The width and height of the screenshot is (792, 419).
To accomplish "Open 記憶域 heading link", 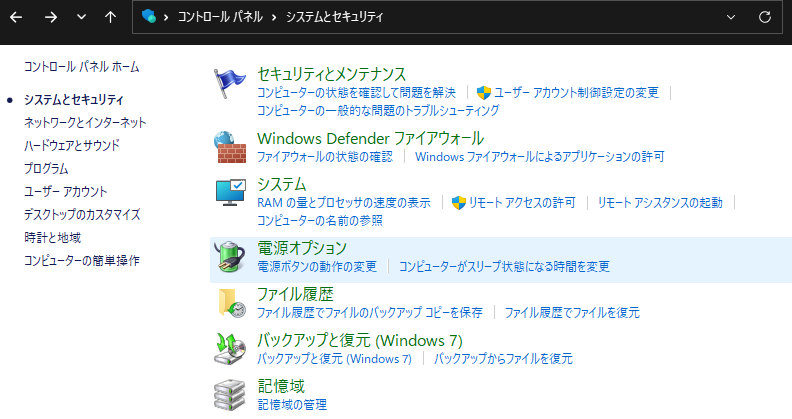I will (281, 386).
